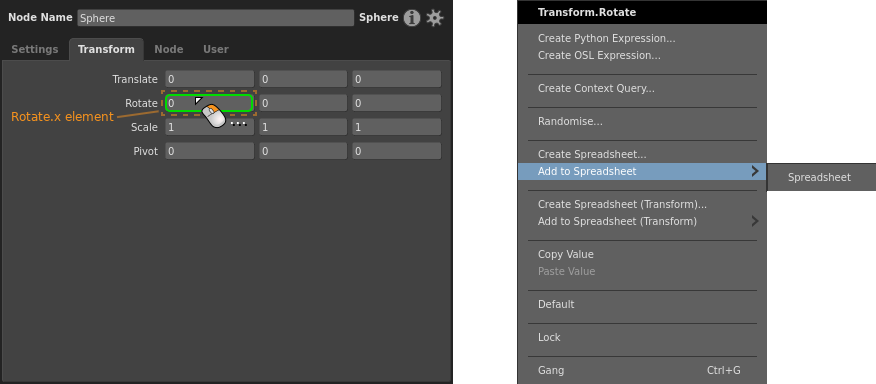This screenshot has width=876, height=384.
Task: Click the Node Name text field
Action: point(216,18)
